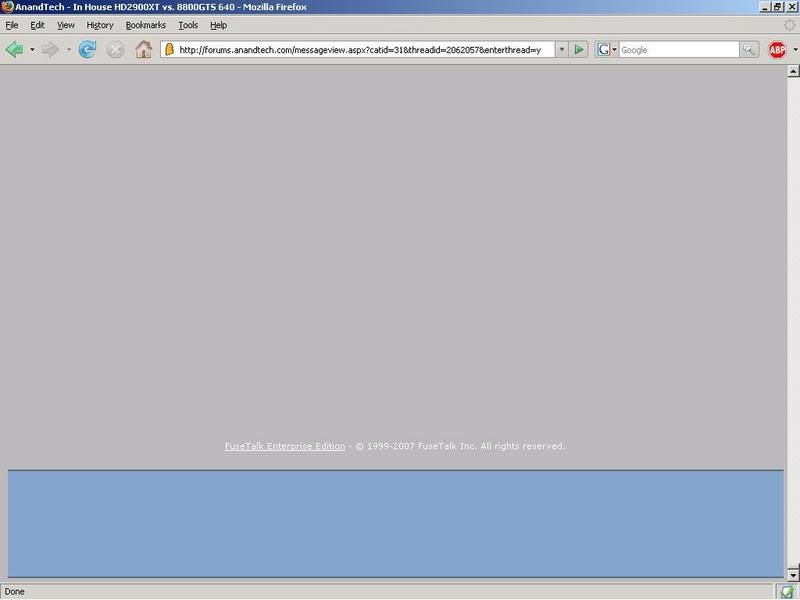Viewport: 800px width, 600px height.
Task: Reload the page with the Reload icon
Action: click(x=87, y=49)
